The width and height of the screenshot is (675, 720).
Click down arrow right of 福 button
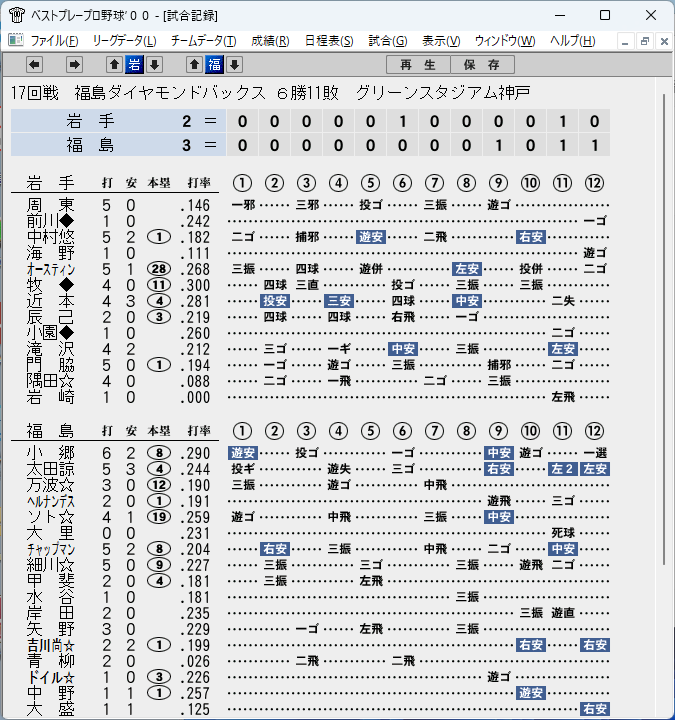pyautogui.click(x=234, y=65)
